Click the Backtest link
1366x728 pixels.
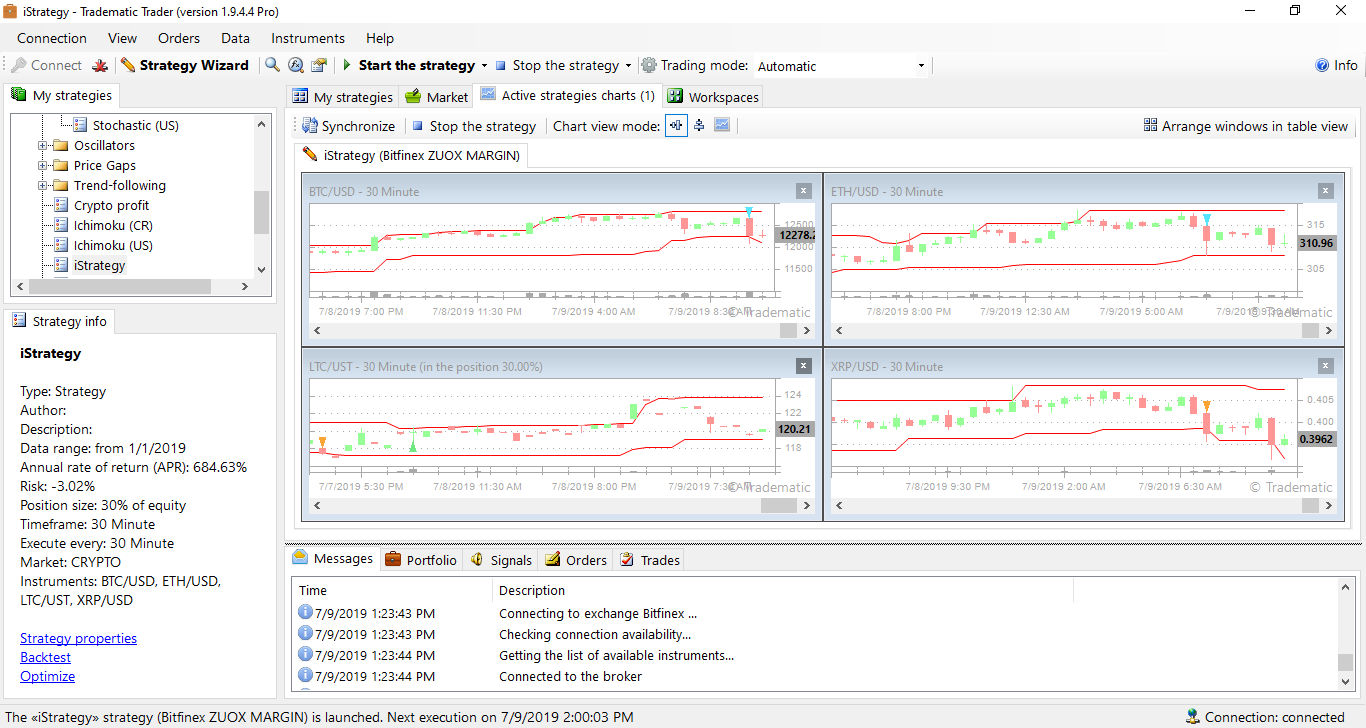tap(45, 657)
